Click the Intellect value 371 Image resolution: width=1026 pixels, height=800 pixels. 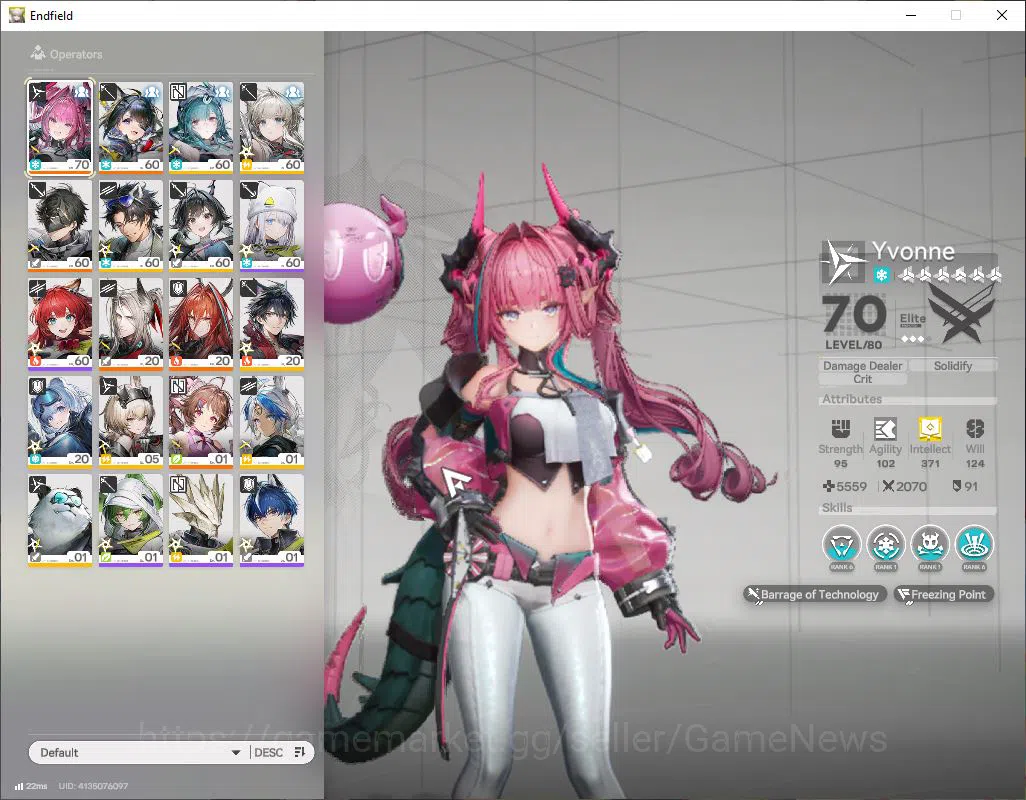930,464
